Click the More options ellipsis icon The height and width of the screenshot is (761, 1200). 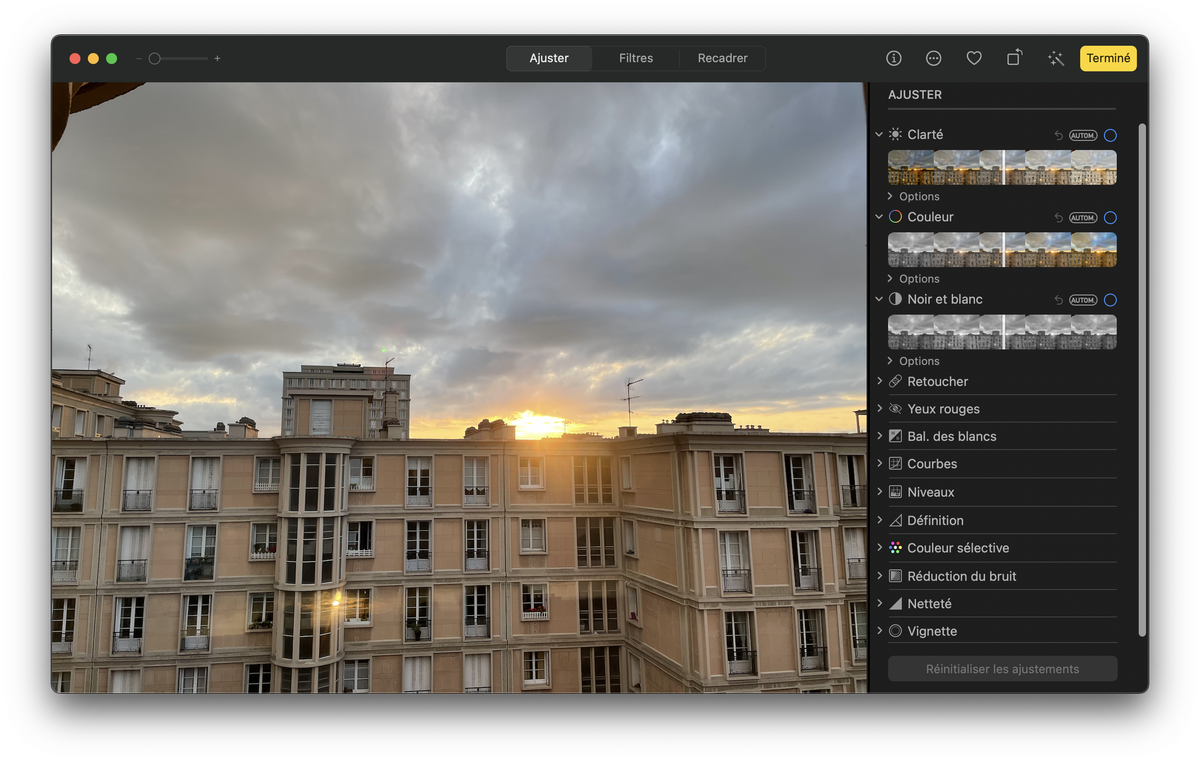934,58
